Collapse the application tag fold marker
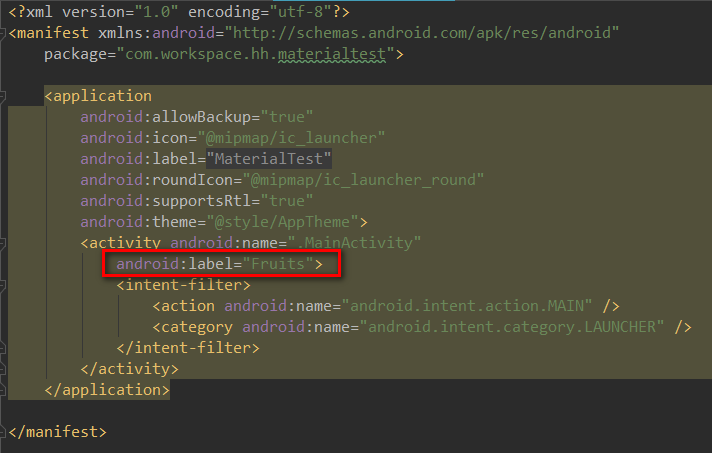This screenshot has height=453, width=712. click(x=2, y=96)
